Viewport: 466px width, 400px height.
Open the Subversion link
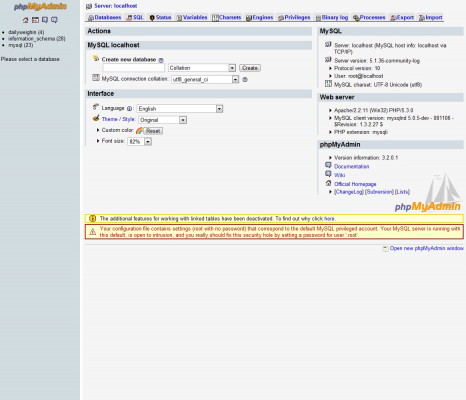click(379, 192)
